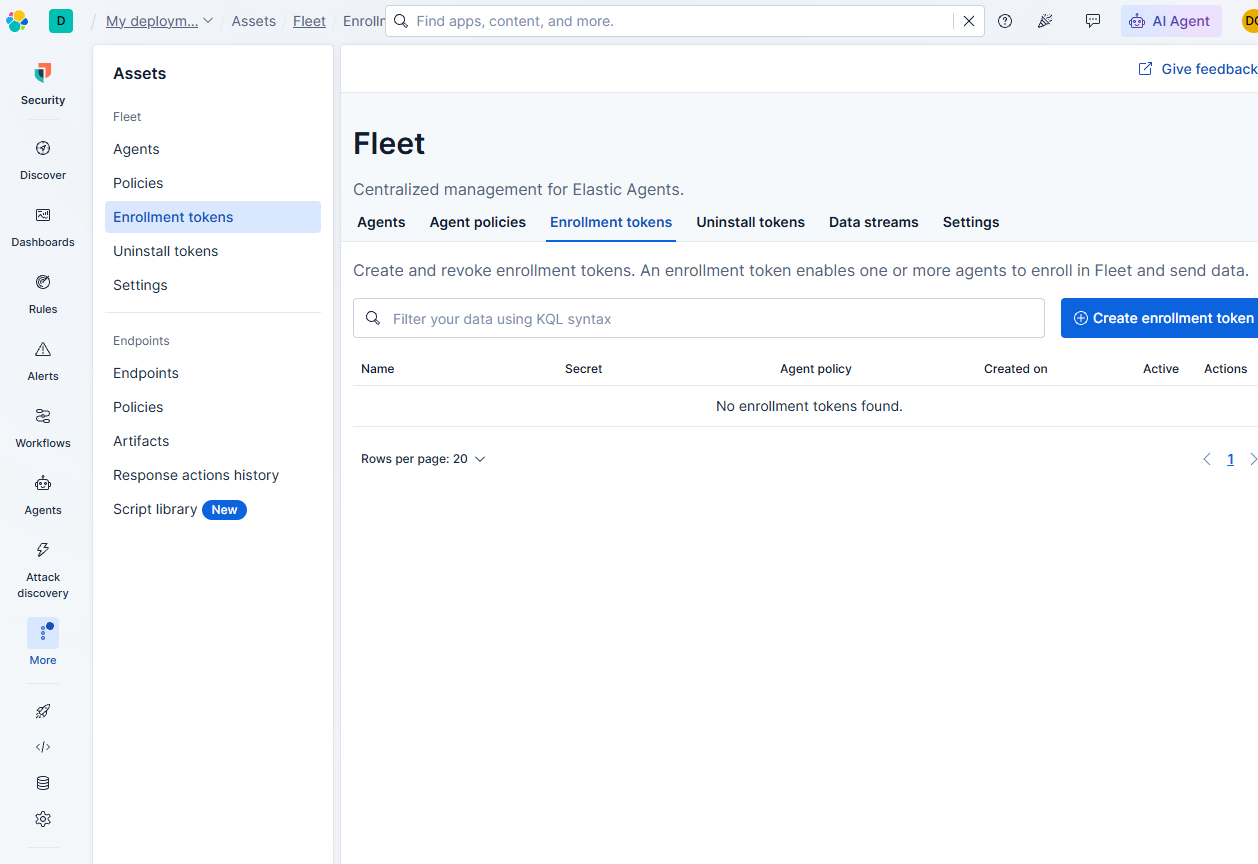This screenshot has height=864, width=1258.
Task: Open the user profile avatar menu
Action: [x=1250, y=21]
